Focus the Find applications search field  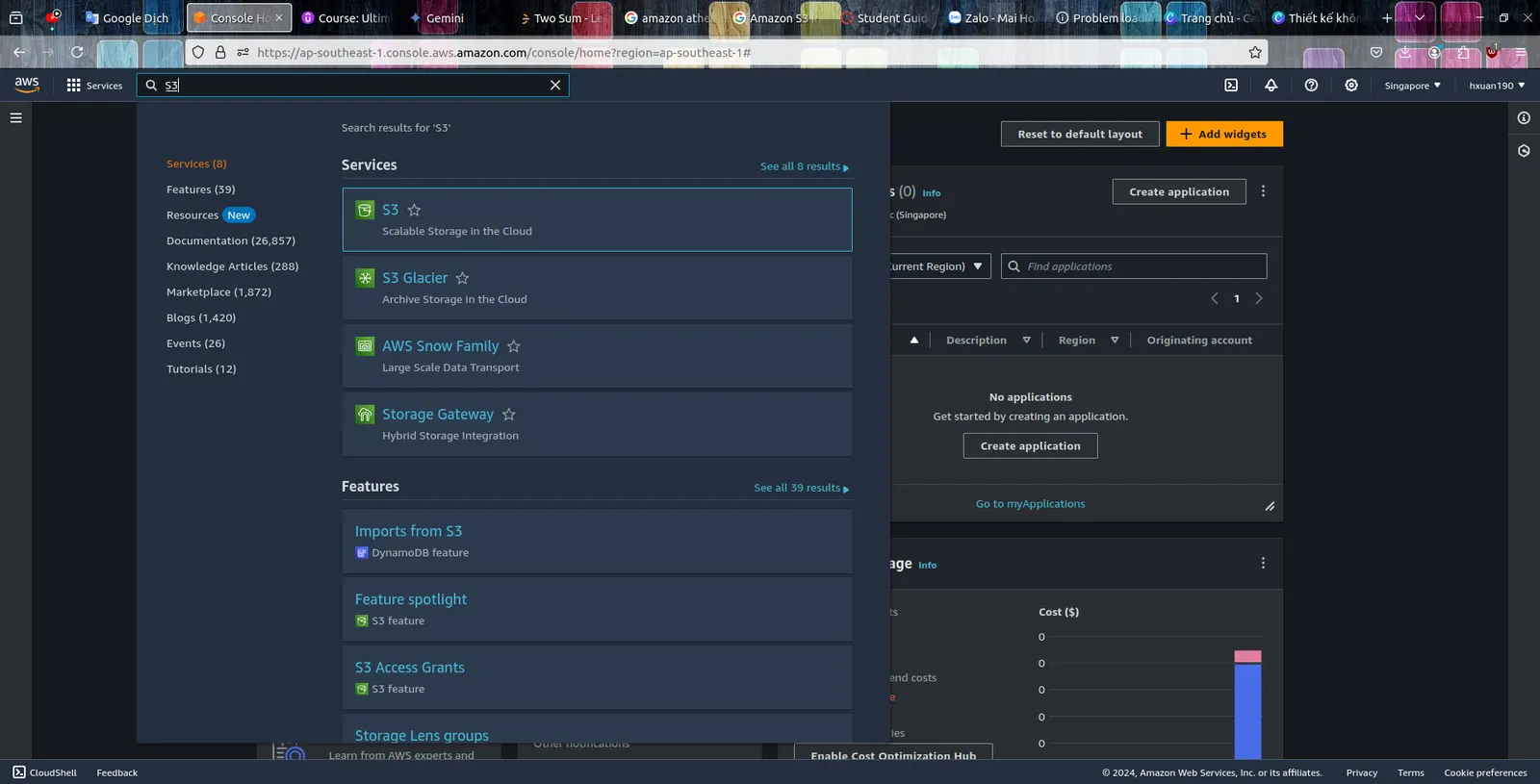pos(1134,266)
